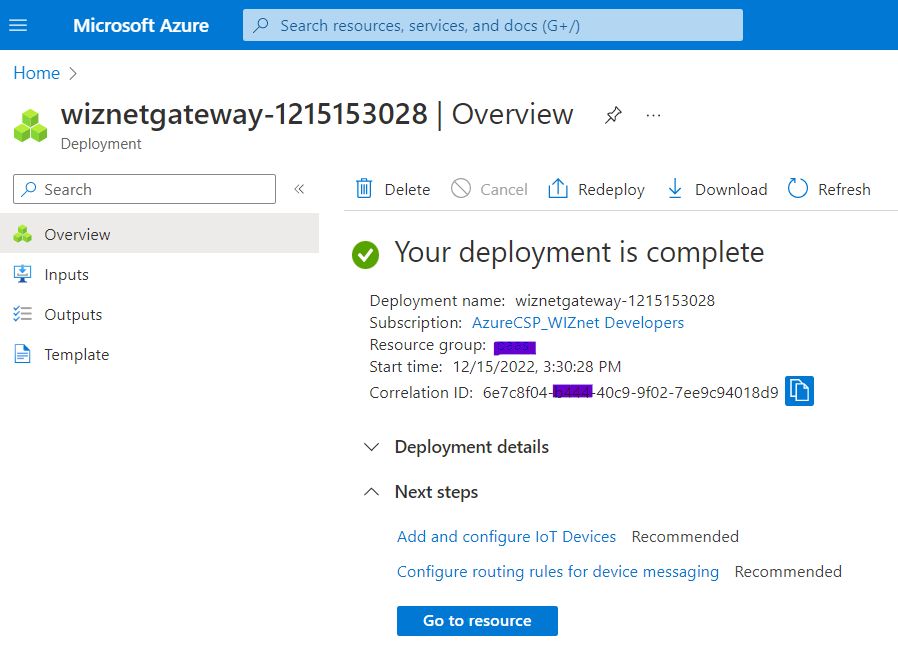Click the Template document icon in sidebar
This screenshot has height=647, width=898.
pos(22,354)
